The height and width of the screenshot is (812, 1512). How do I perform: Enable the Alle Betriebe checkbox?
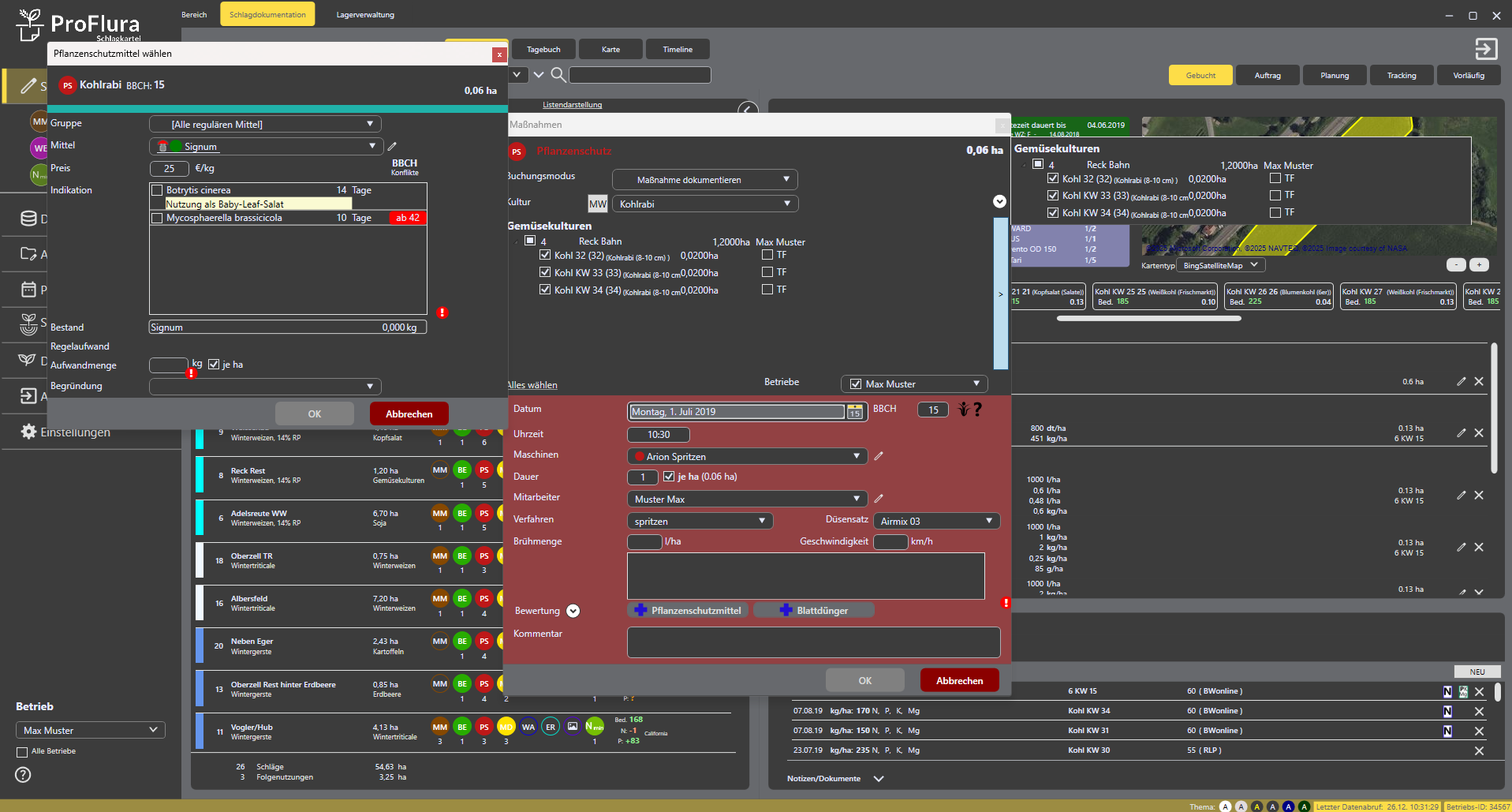(22, 752)
